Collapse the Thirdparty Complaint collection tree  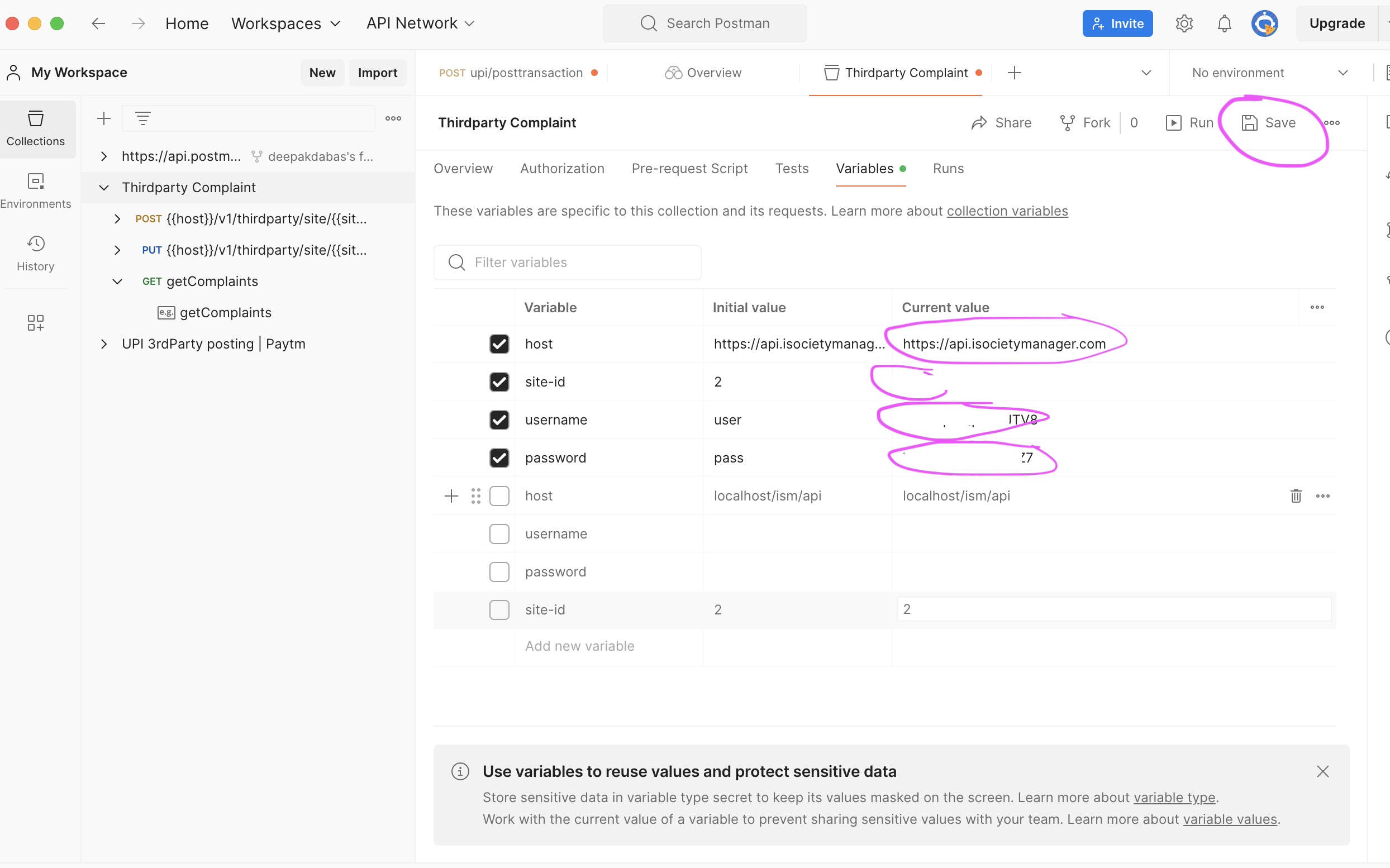pyautogui.click(x=104, y=188)
